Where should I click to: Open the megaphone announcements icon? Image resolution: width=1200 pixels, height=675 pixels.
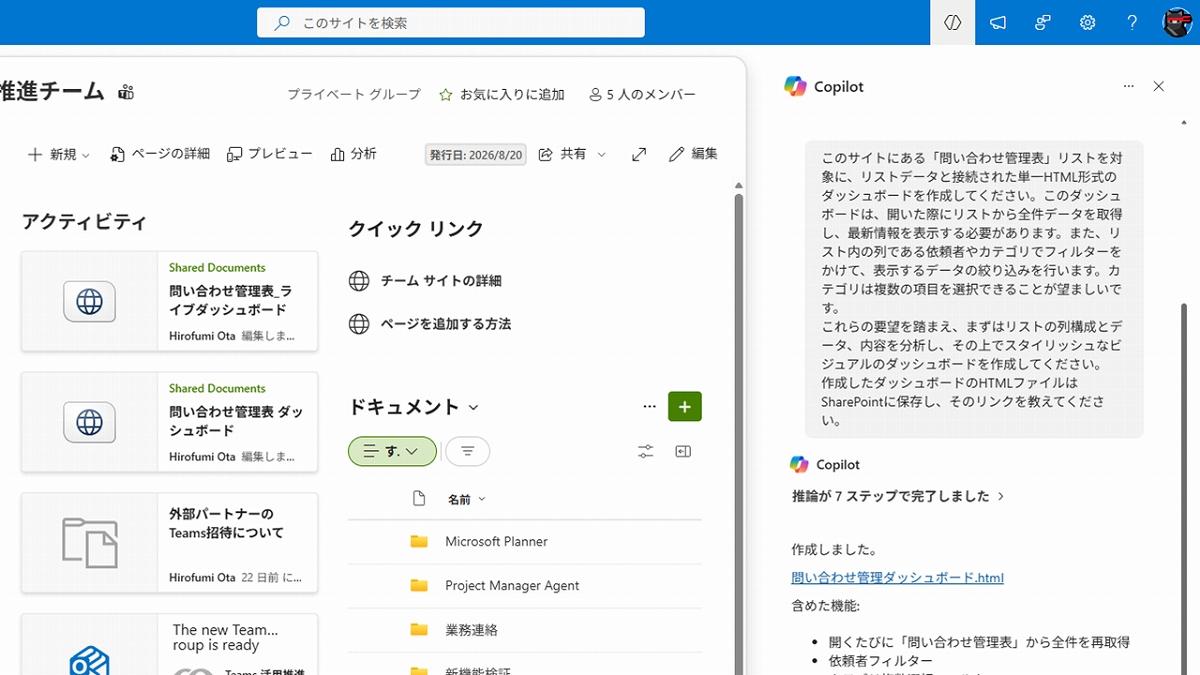[x=998, y=22]
